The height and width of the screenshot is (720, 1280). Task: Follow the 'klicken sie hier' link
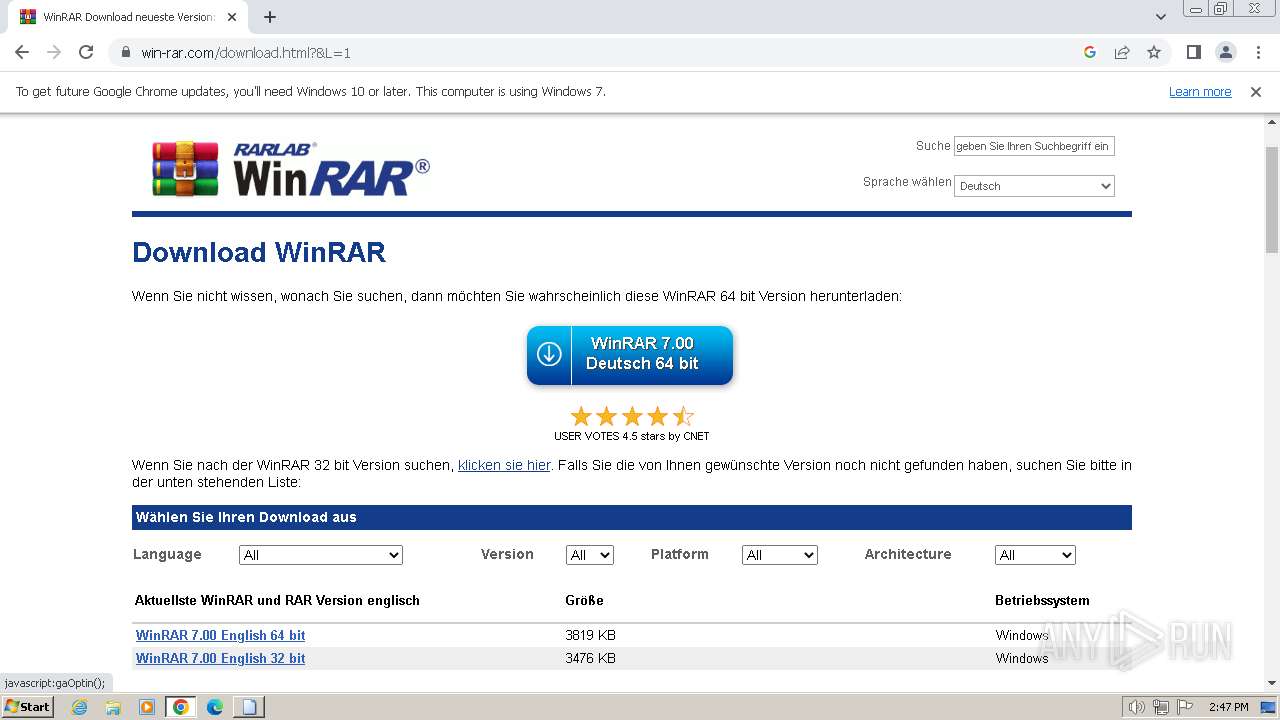pyautogui.click(x=504, y=465)
